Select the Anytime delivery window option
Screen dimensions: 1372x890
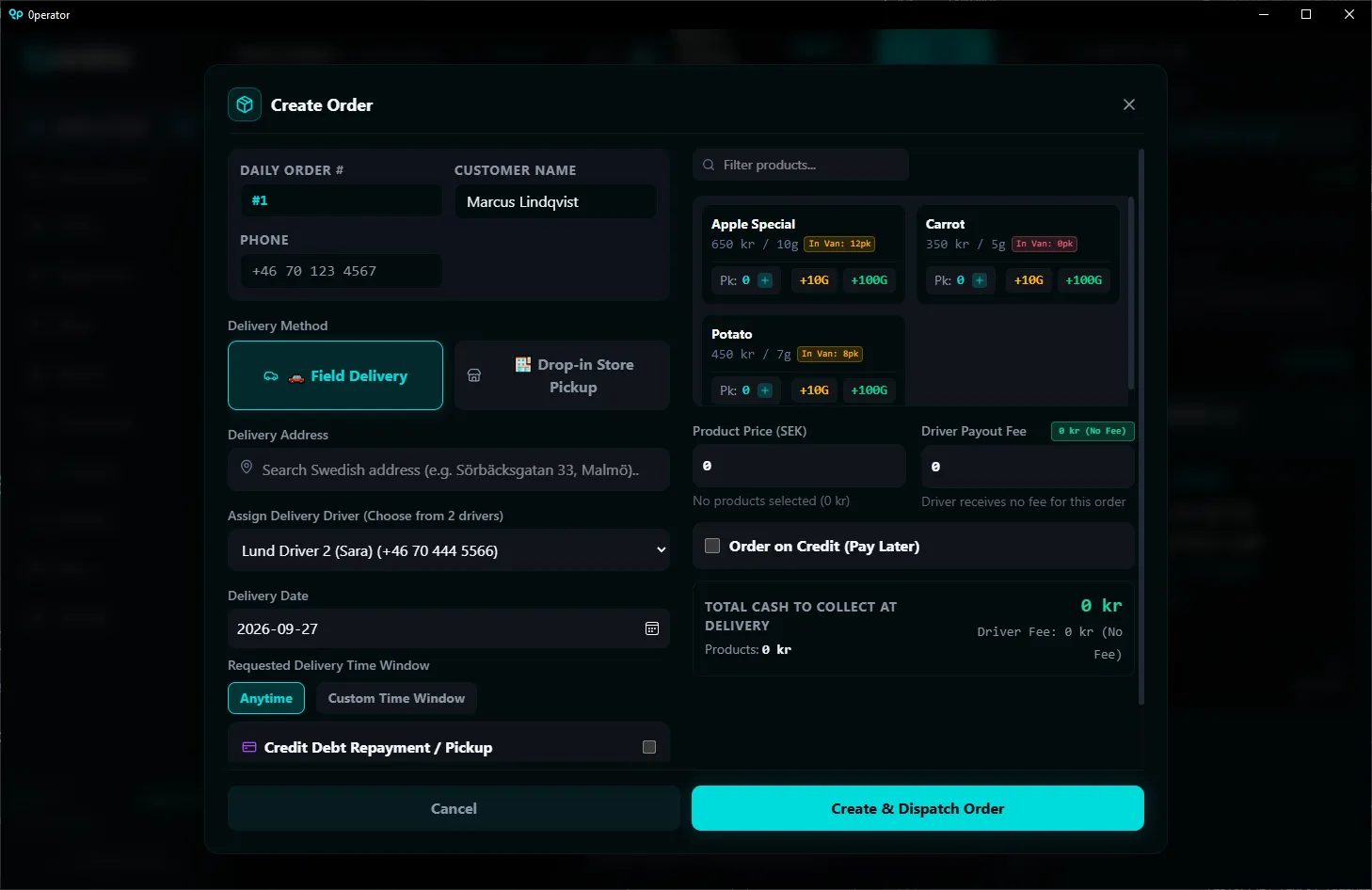(266, 698)
